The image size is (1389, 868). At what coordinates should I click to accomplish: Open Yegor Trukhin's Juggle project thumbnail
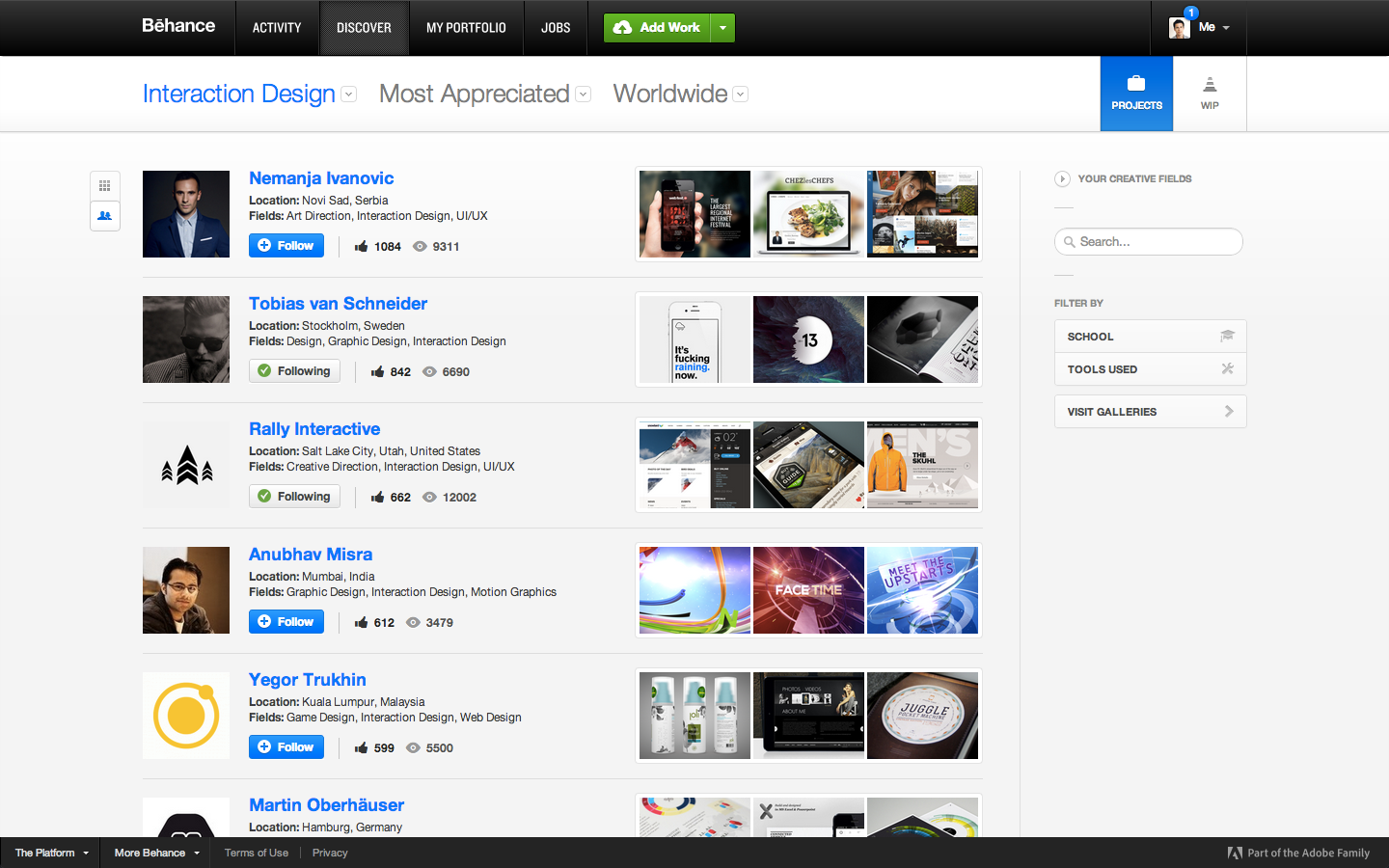click(x=922, y=716)
